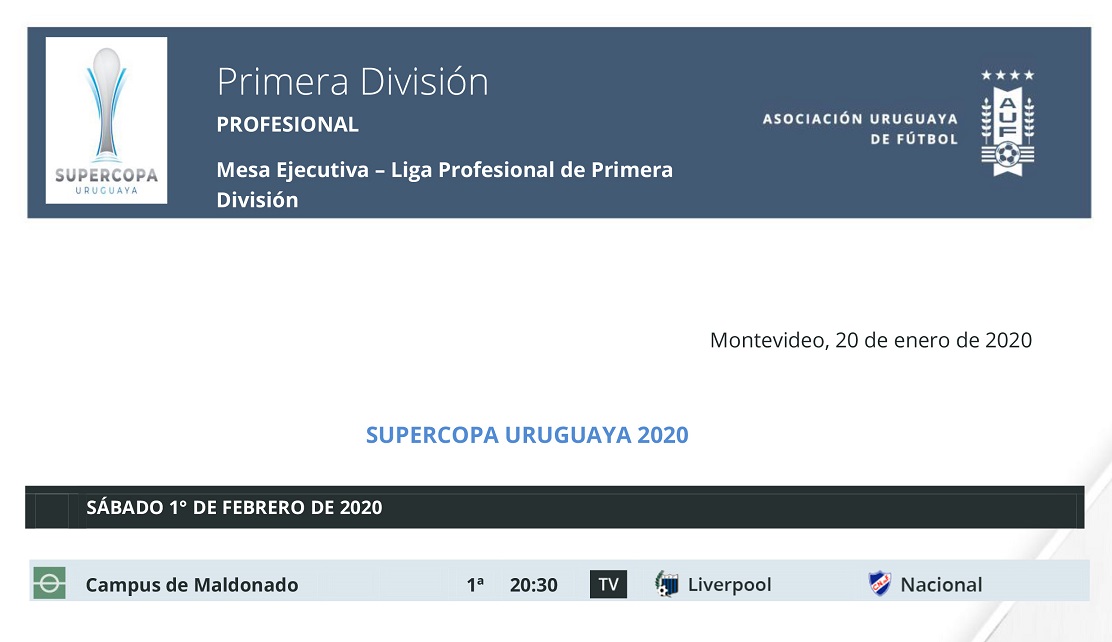The height and width of the screenshot is (642, 1112).
Task: Click the Nacional team name
Action: 941,585
